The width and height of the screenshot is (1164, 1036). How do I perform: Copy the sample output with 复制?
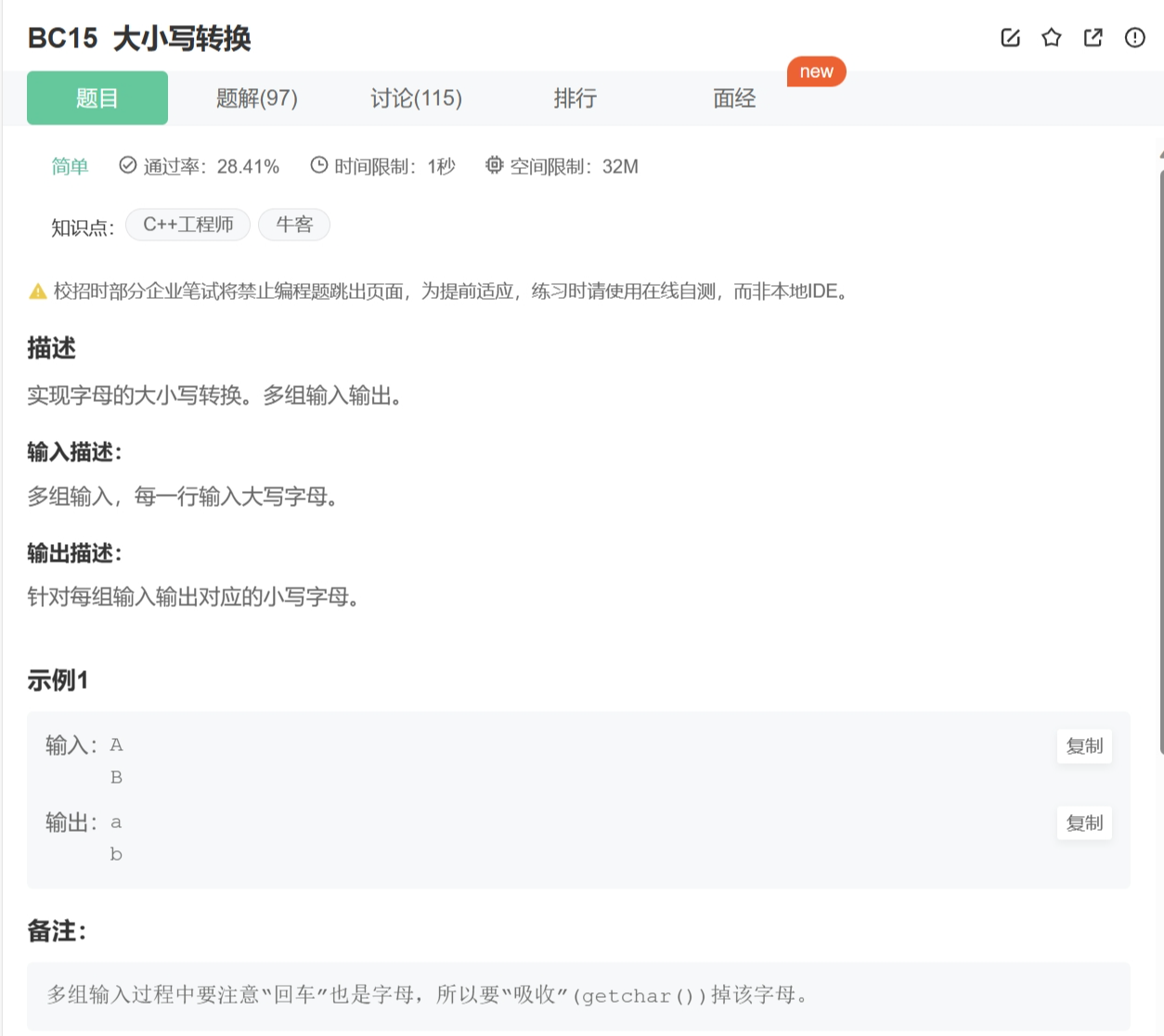(x=1083, y=822)
